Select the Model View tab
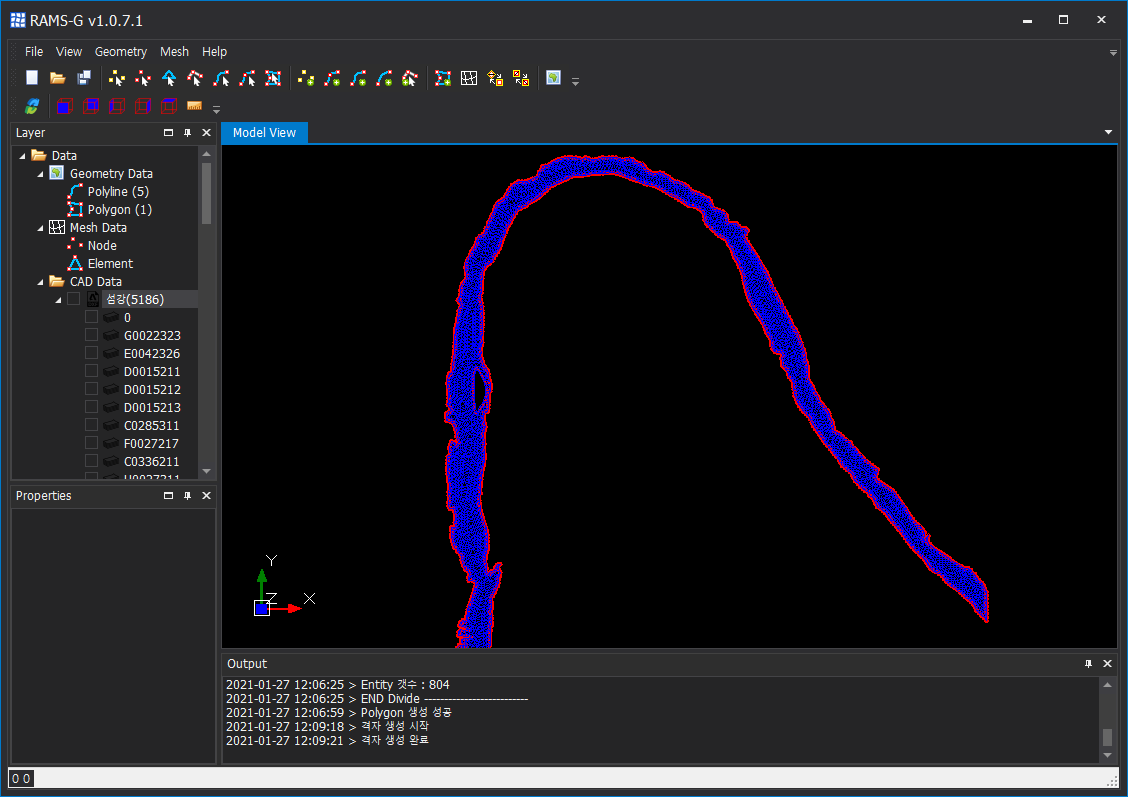The width and height of the screenshot is (1128, 797). 264,132
